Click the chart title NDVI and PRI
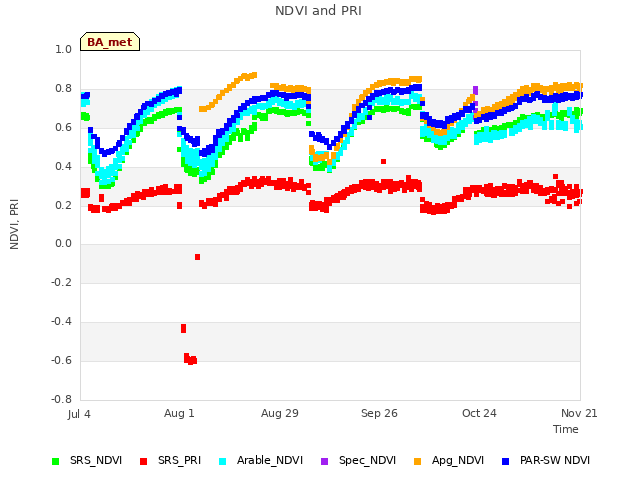Image resolution: width=640 pixels, height=480 pixels. [318, 10]
